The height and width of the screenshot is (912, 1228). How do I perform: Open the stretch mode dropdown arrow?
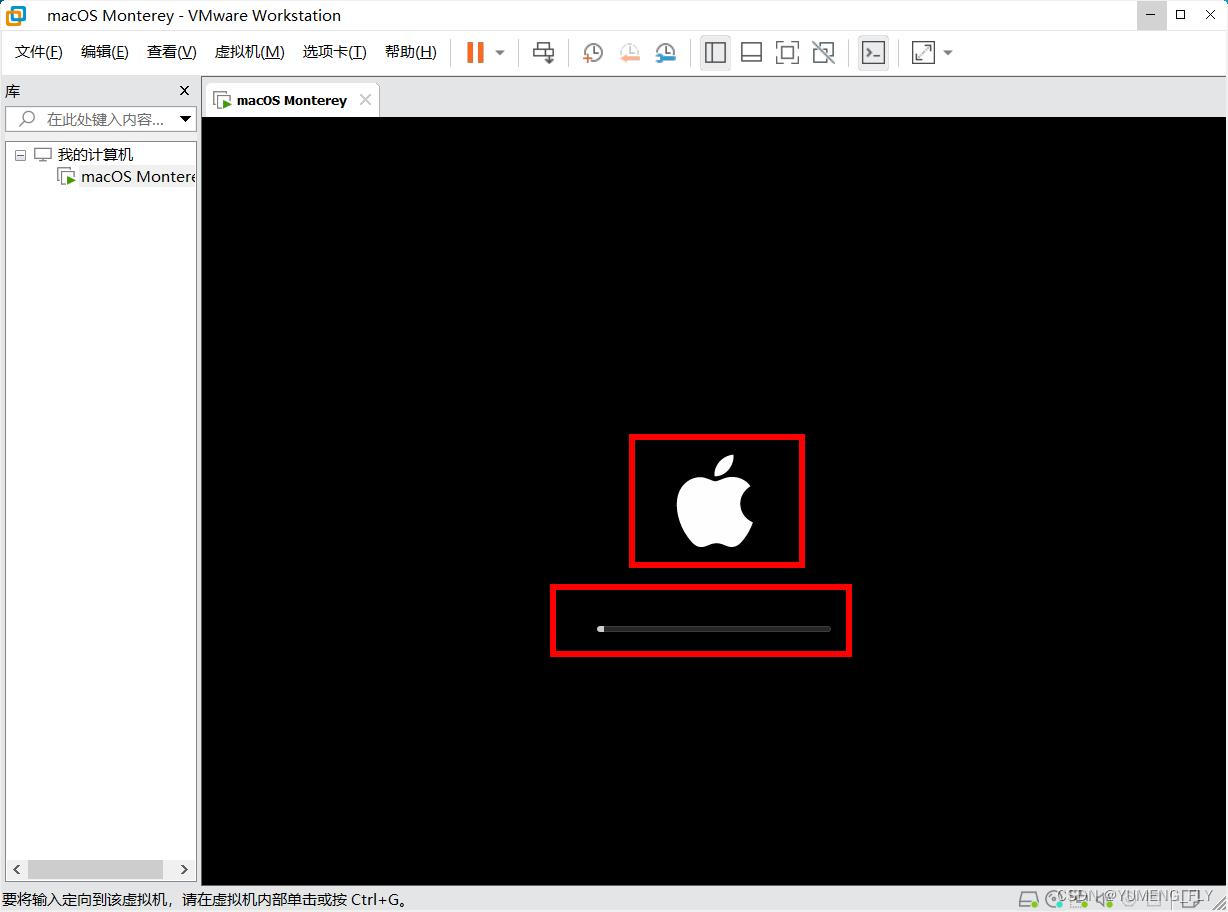[x=948, y=53]
